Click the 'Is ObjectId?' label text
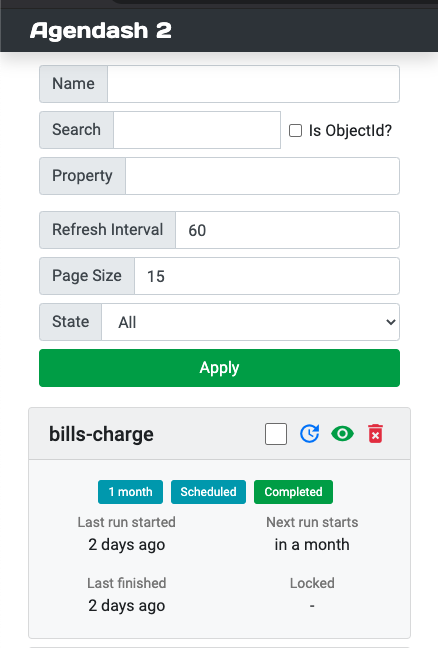The image size is (438, 648). (x=350, y=131)
